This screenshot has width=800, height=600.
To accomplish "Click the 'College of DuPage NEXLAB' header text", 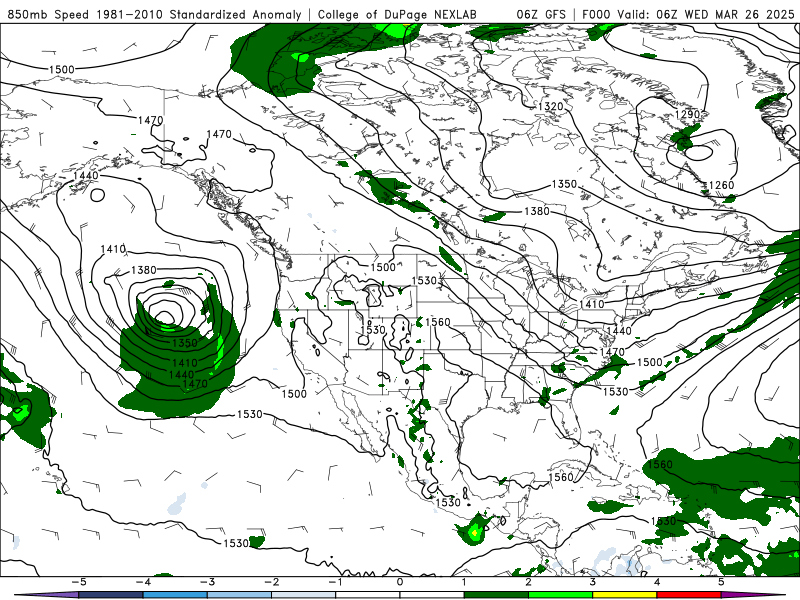I will coord(397,14).
